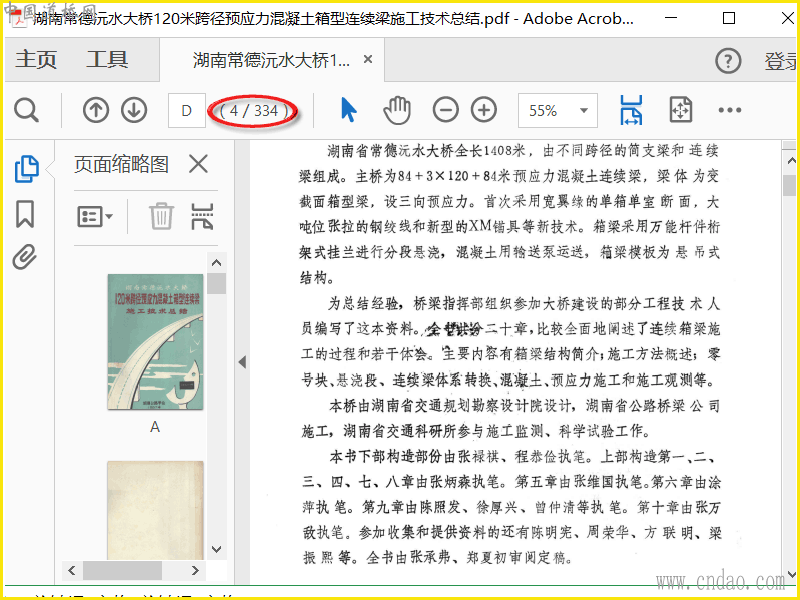This screenshot has height=600, width=800.
Task: Switch to the 工具 tab
Action: [x=107, y=60]
